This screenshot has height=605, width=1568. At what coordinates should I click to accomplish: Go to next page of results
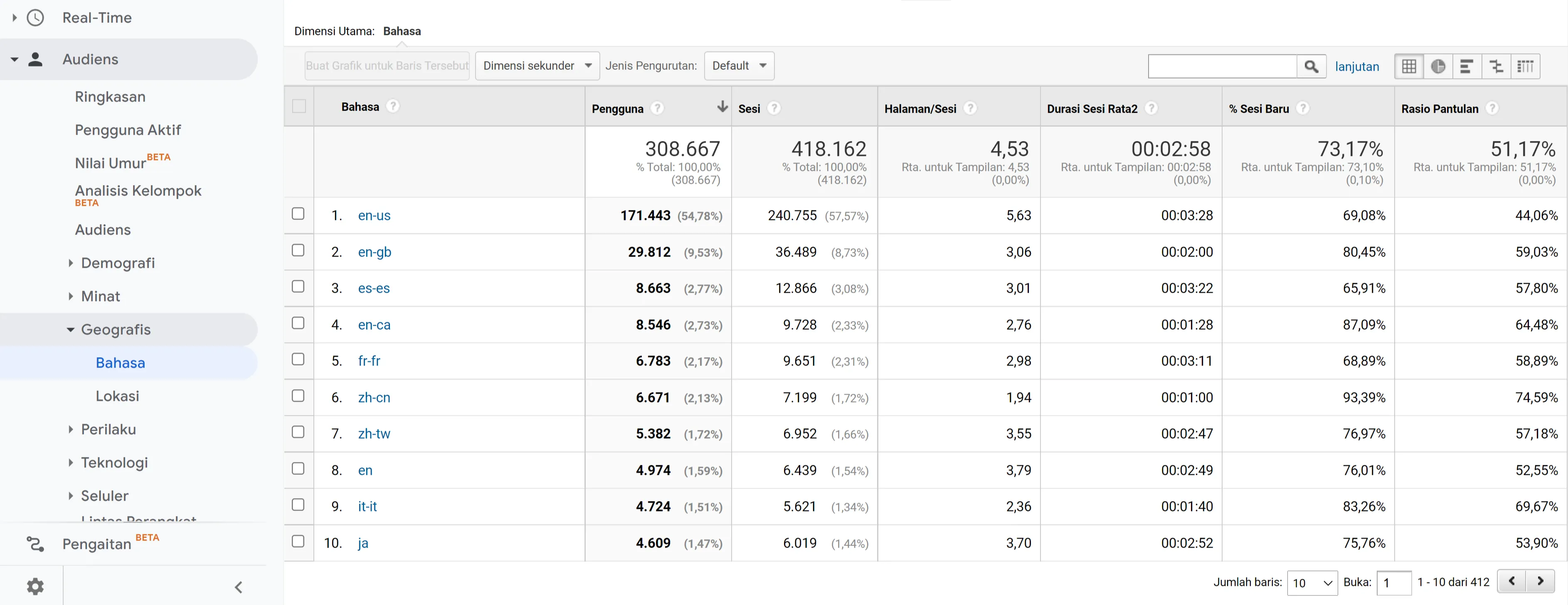point(1540,580)
